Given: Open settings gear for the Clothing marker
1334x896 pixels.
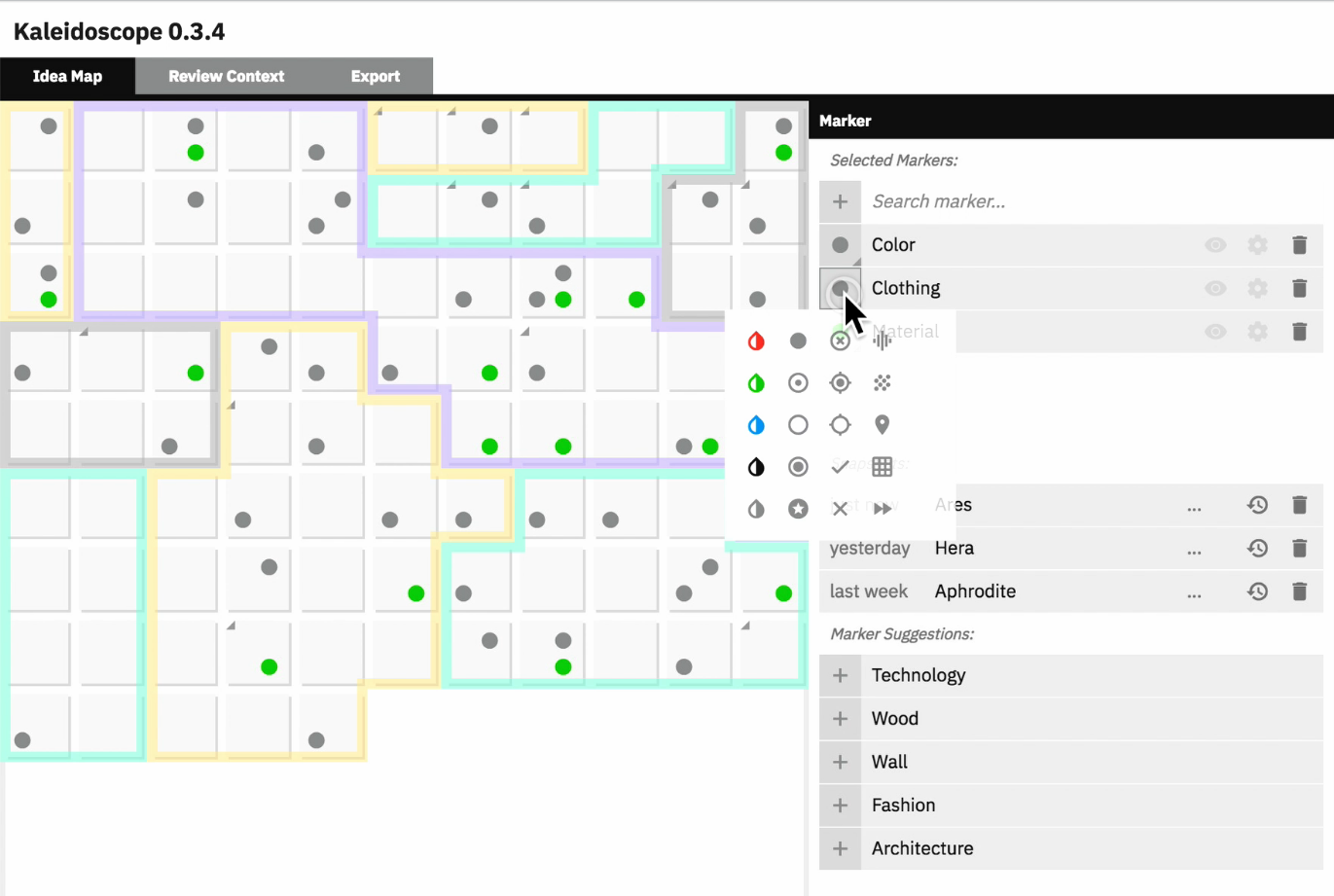Looking at the screenshot, I should click(1257, 288).
